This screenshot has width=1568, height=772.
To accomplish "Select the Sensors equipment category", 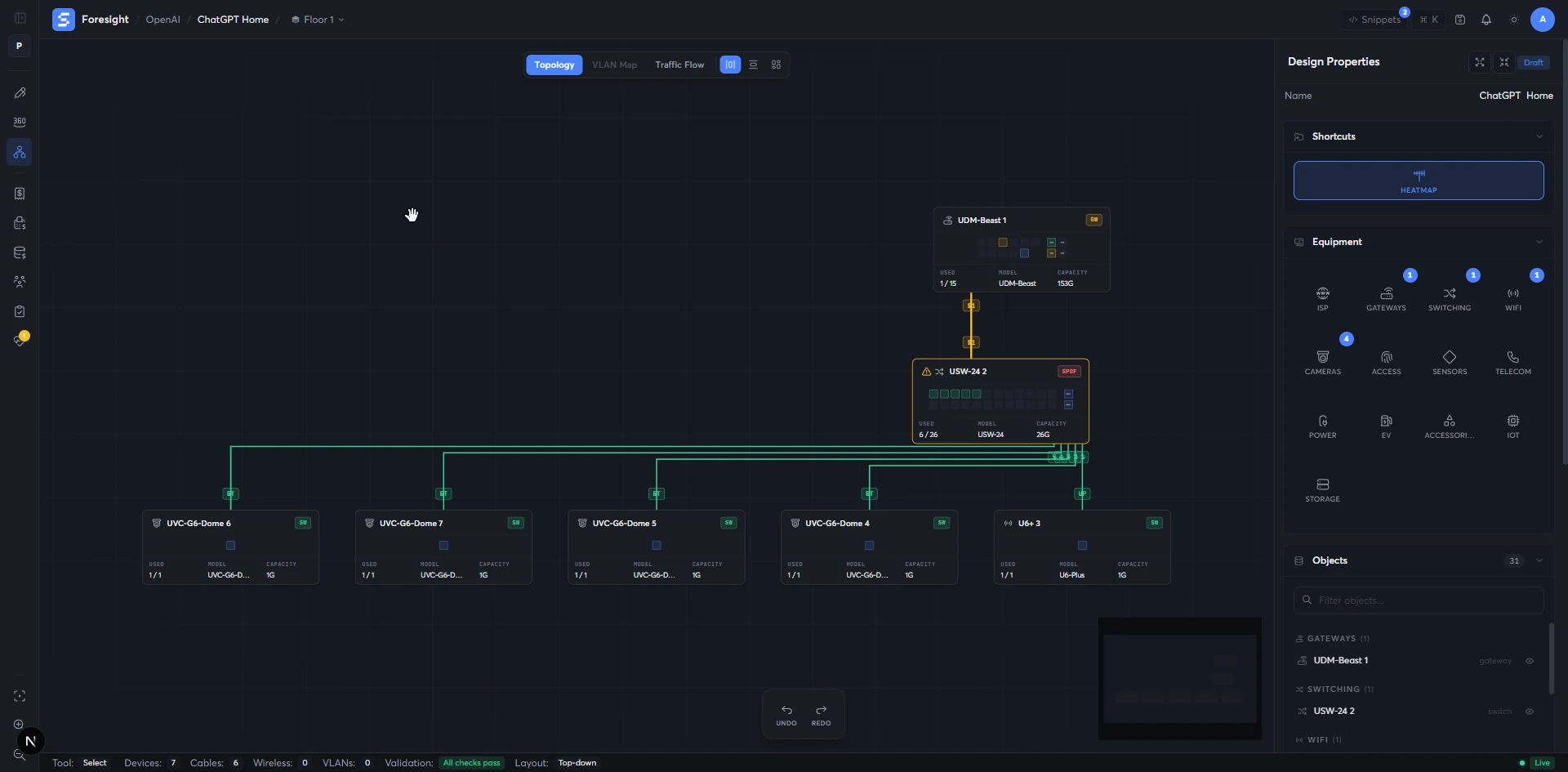I will 1450,363.
